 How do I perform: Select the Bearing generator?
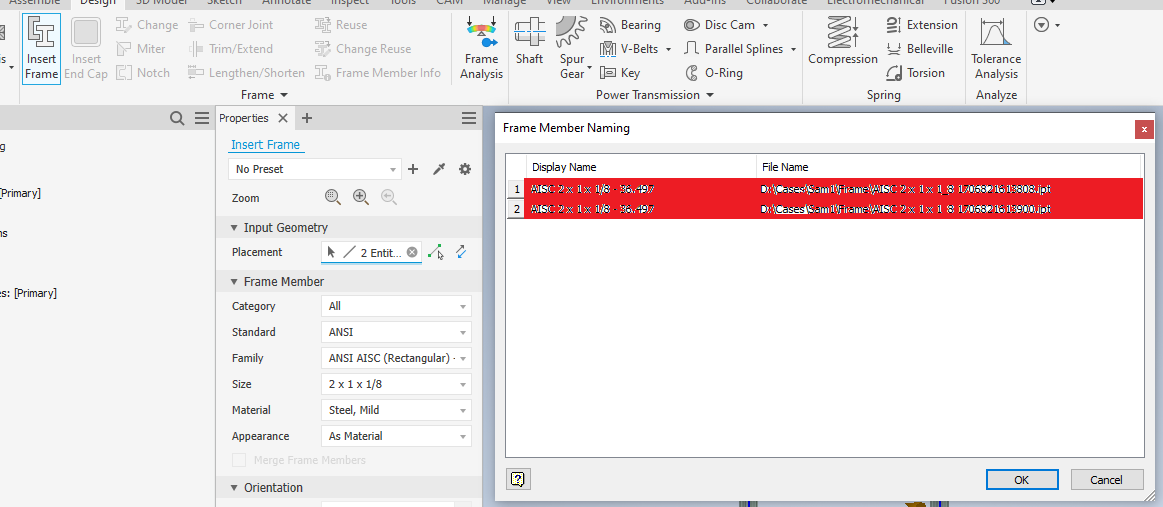coord(630,25)
